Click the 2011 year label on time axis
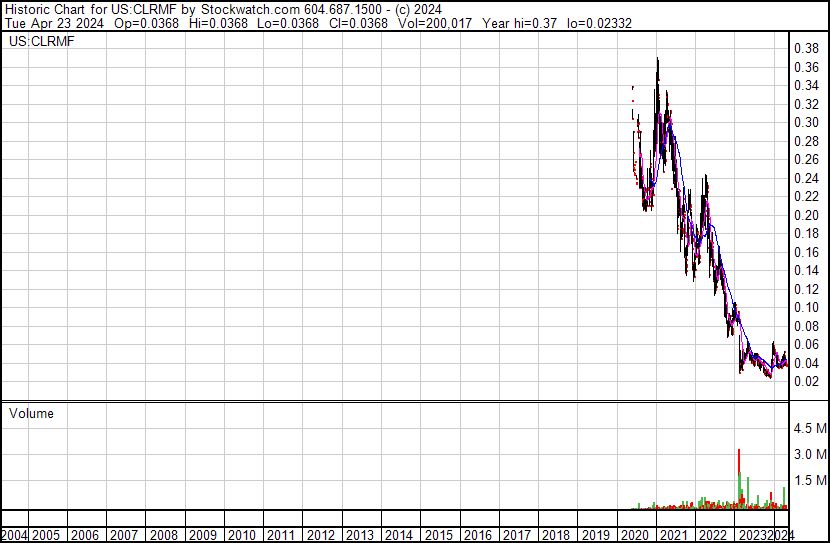Viewport: 830px width, 543px height. 281,536
